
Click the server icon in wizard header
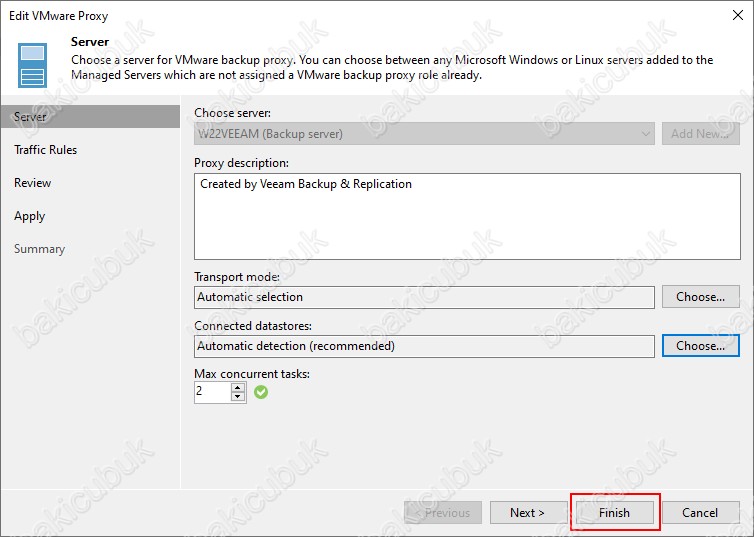coord(32,65)
